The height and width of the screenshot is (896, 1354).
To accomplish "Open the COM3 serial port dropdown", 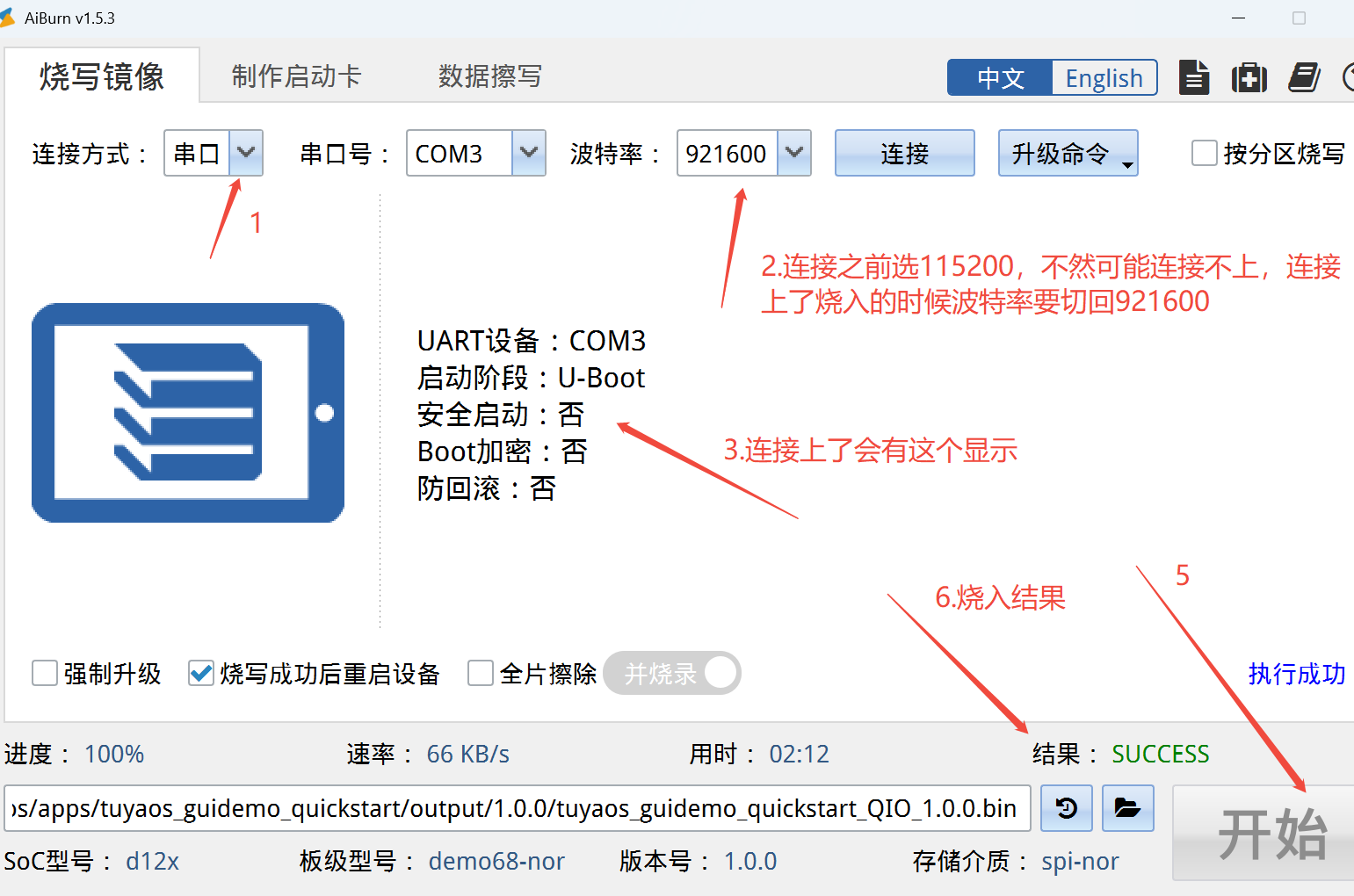I will [528, 153].
